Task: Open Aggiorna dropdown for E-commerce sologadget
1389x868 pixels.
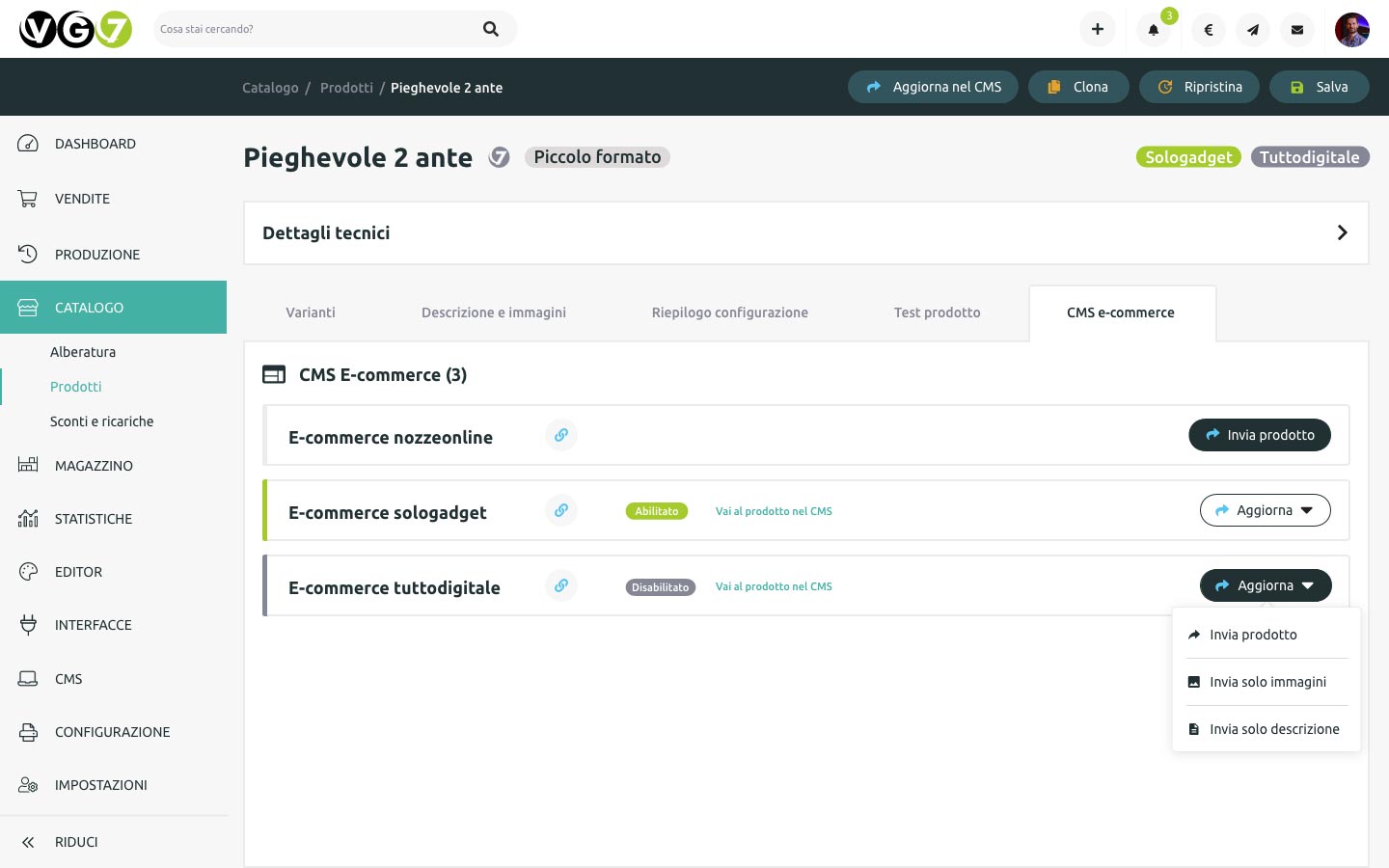Action: pyautogui.click(x=1265, y=510)
